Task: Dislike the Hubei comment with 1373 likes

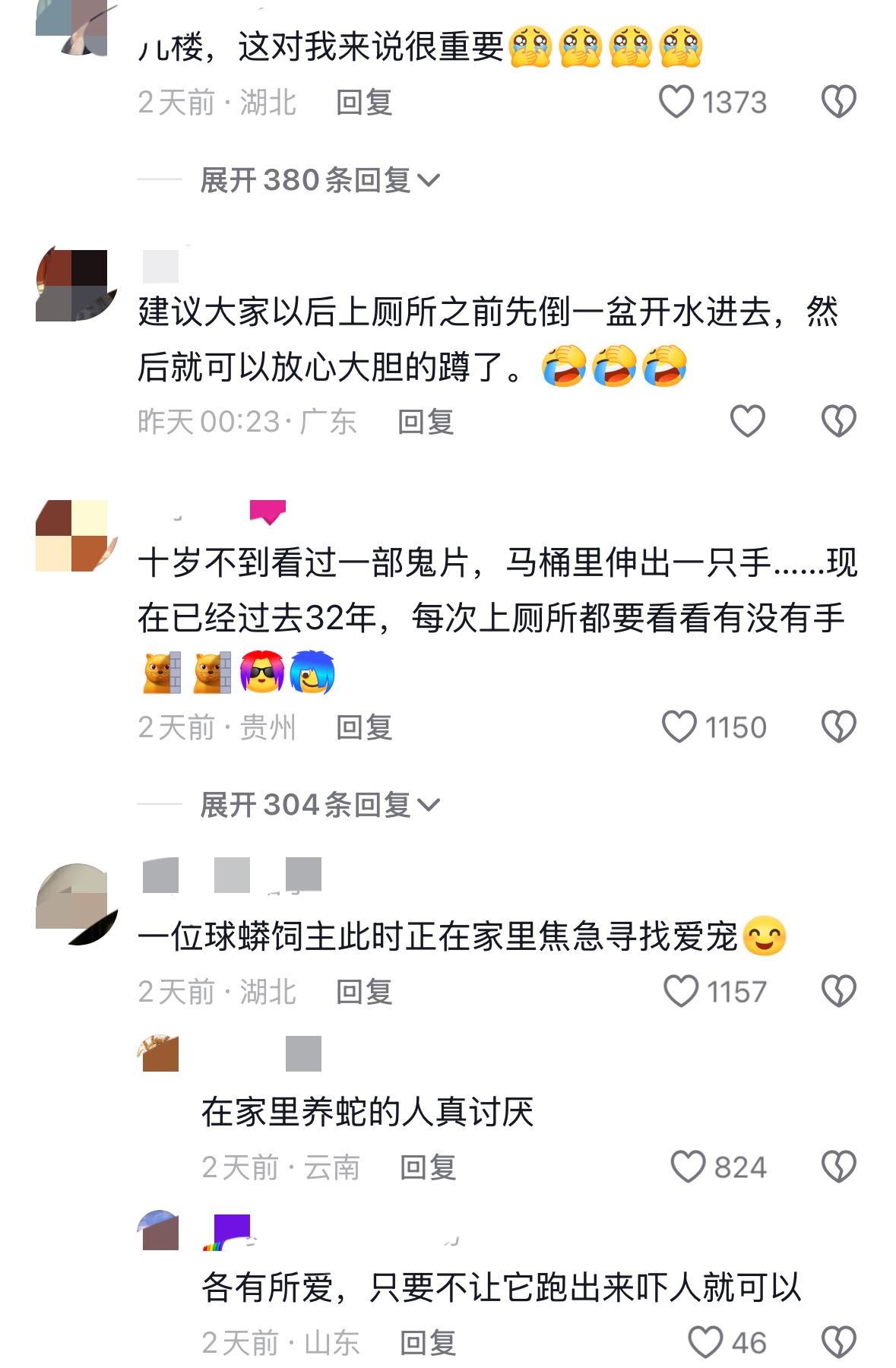Action: tap(839, 102)
